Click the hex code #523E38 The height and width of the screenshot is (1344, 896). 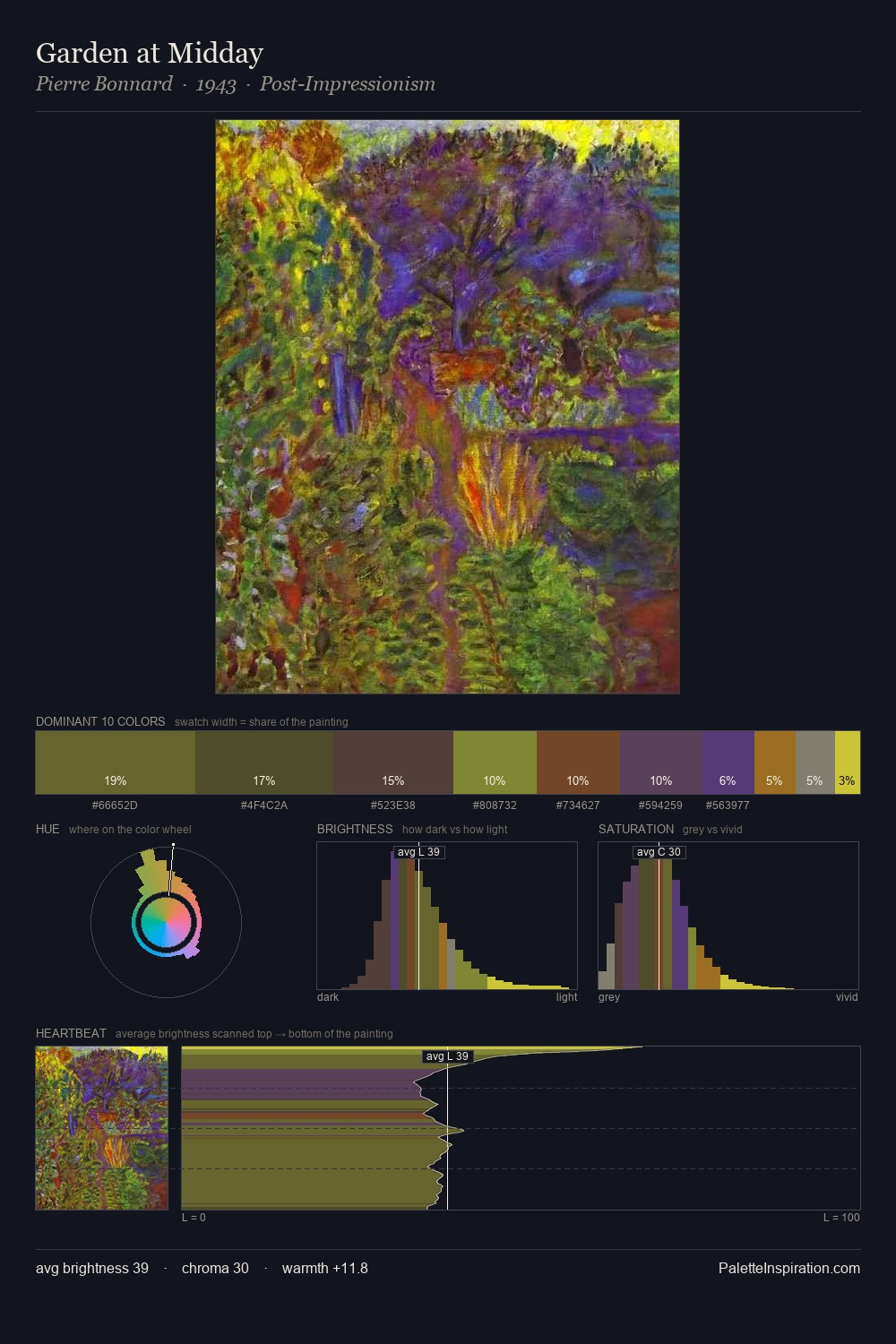click(392, 806)
